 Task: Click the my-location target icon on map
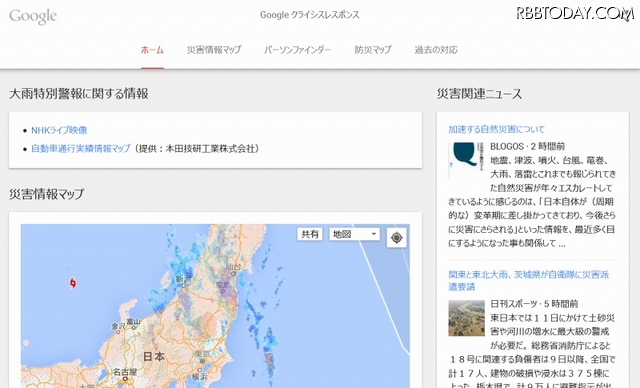396,237
